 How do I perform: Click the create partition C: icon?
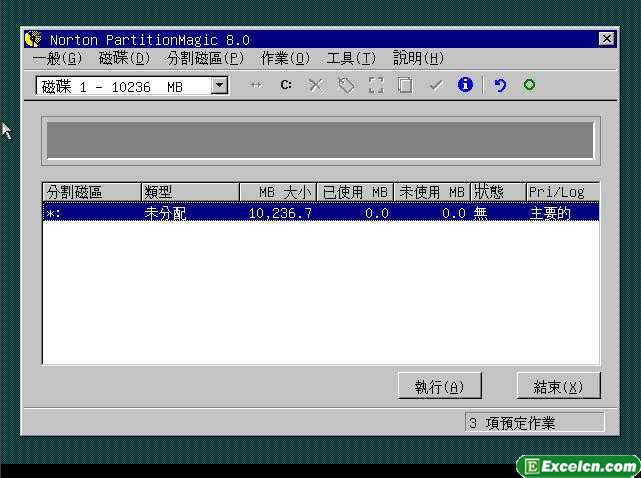point(286,86)
